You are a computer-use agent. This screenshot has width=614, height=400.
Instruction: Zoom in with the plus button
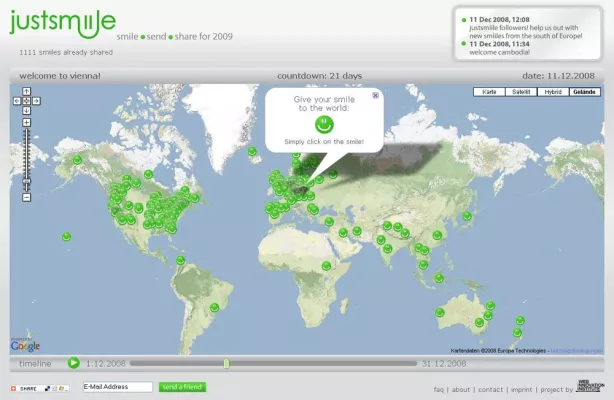coord(26,124)
